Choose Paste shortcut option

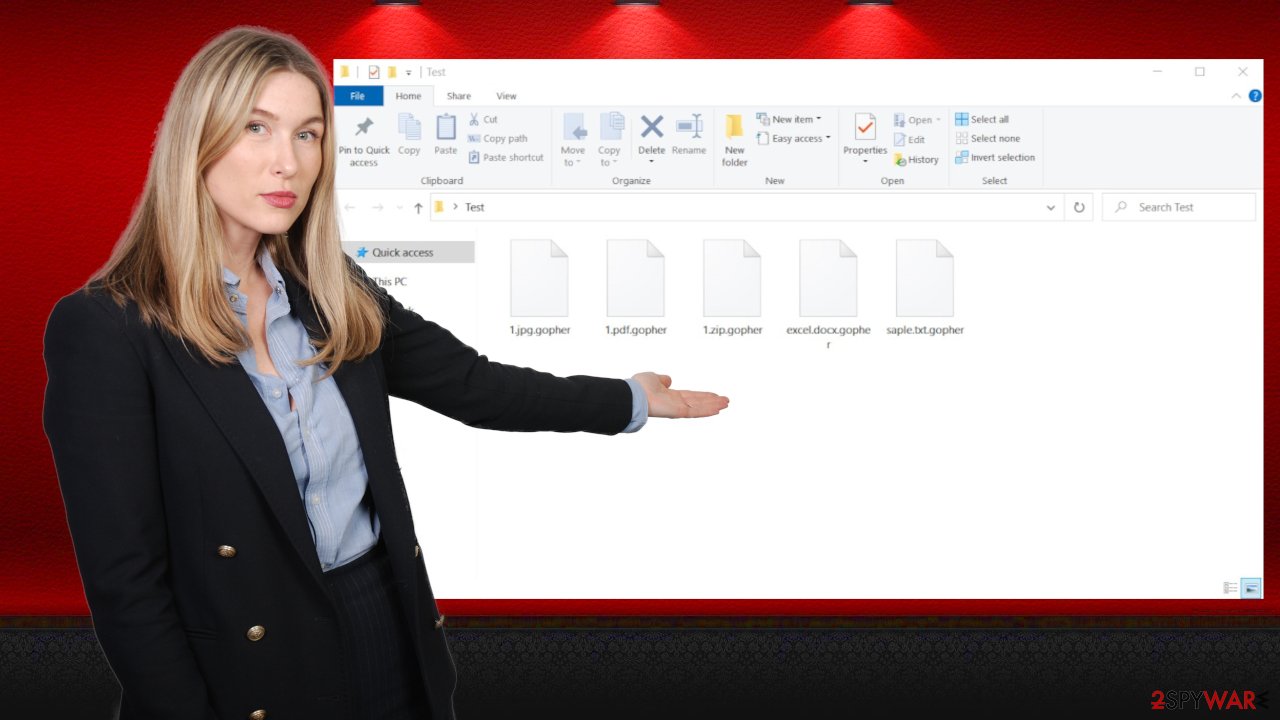[x=506, y=158]
